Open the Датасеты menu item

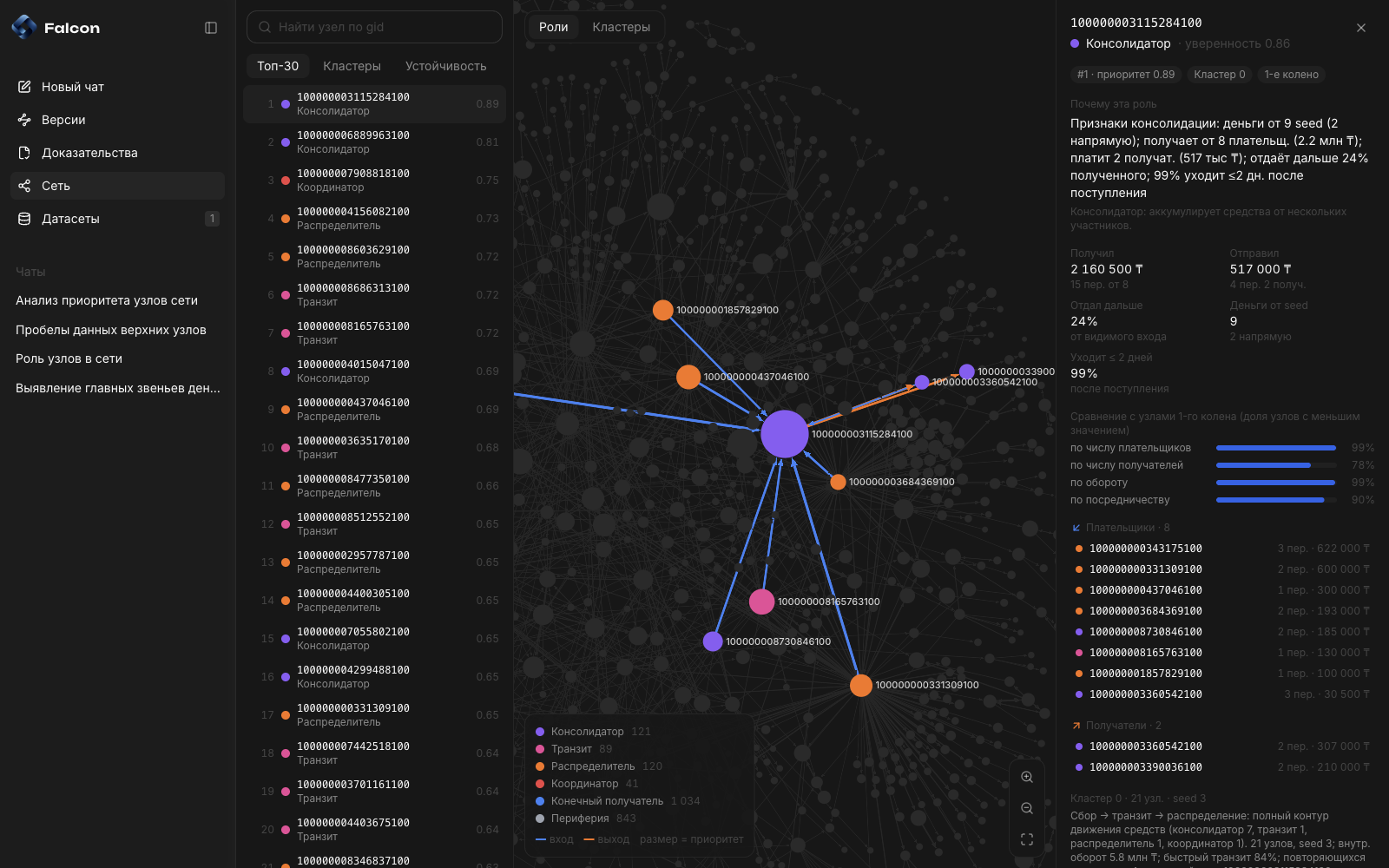117,219
